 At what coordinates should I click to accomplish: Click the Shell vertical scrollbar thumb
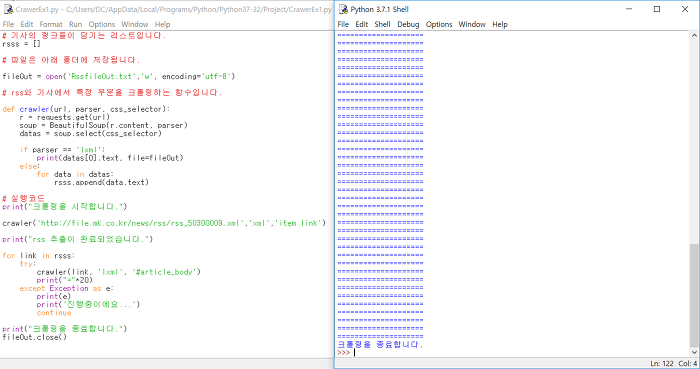pyautogui.click(x=694, y=295)
